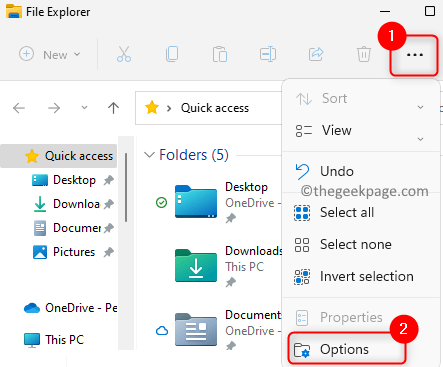Choose Select all from the menu
443x367 pixels.
point(360,213)
